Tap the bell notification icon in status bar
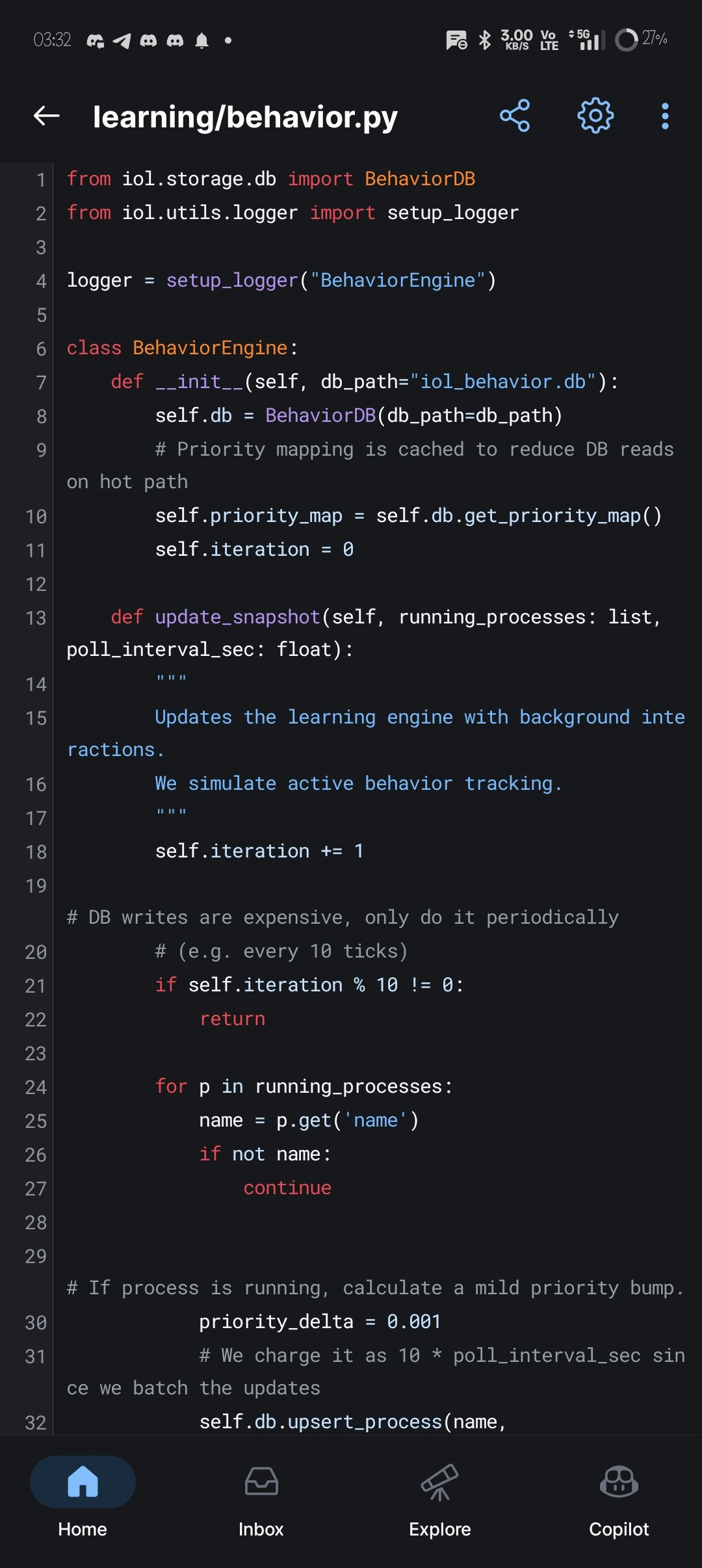The width and height of the screenshot is (702, 1568). (x=201, y=40)
